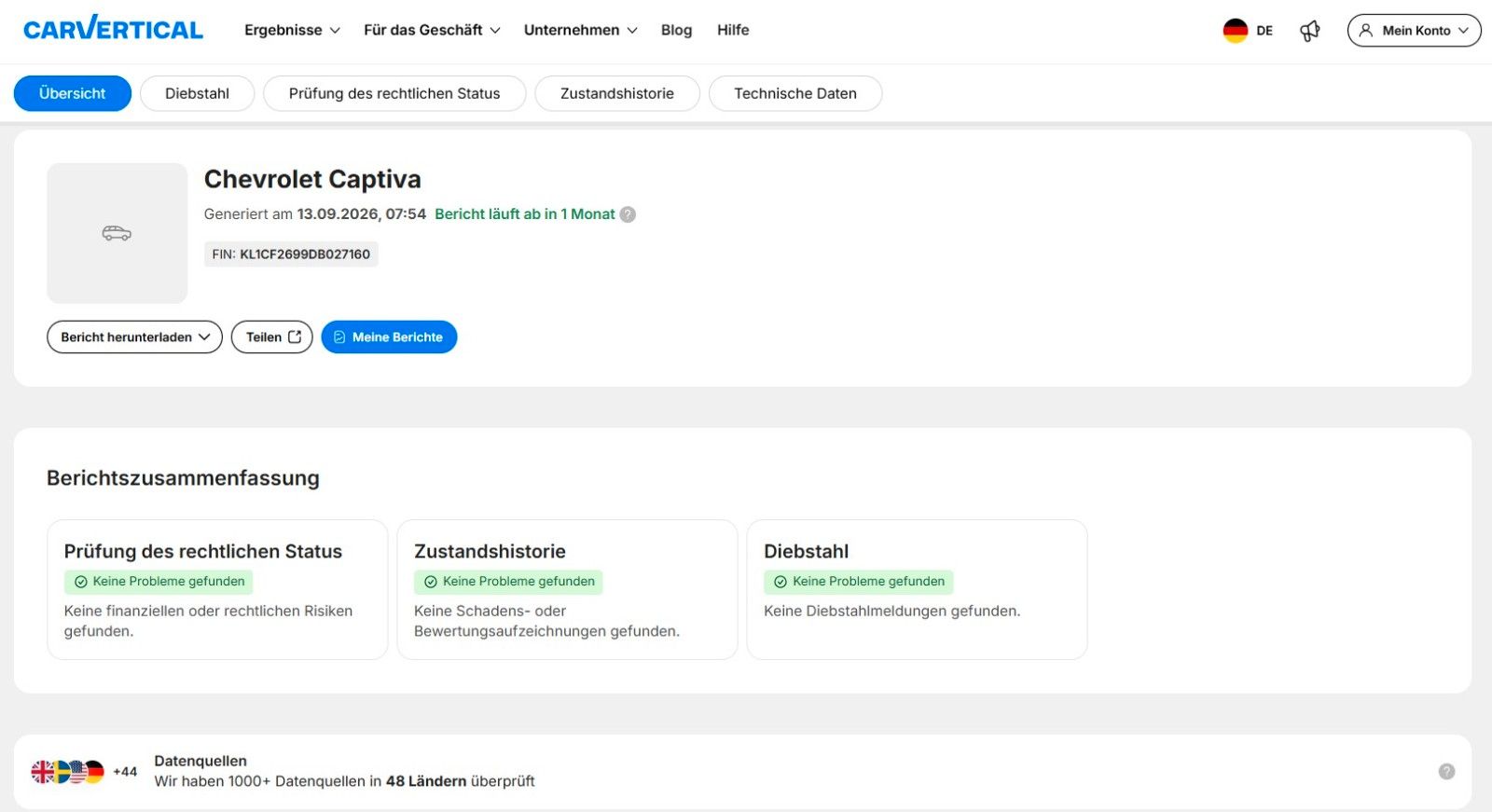
Task: Click check icon under Prüfung des rechtlichen Status
Action: click(x=81, y=582)
